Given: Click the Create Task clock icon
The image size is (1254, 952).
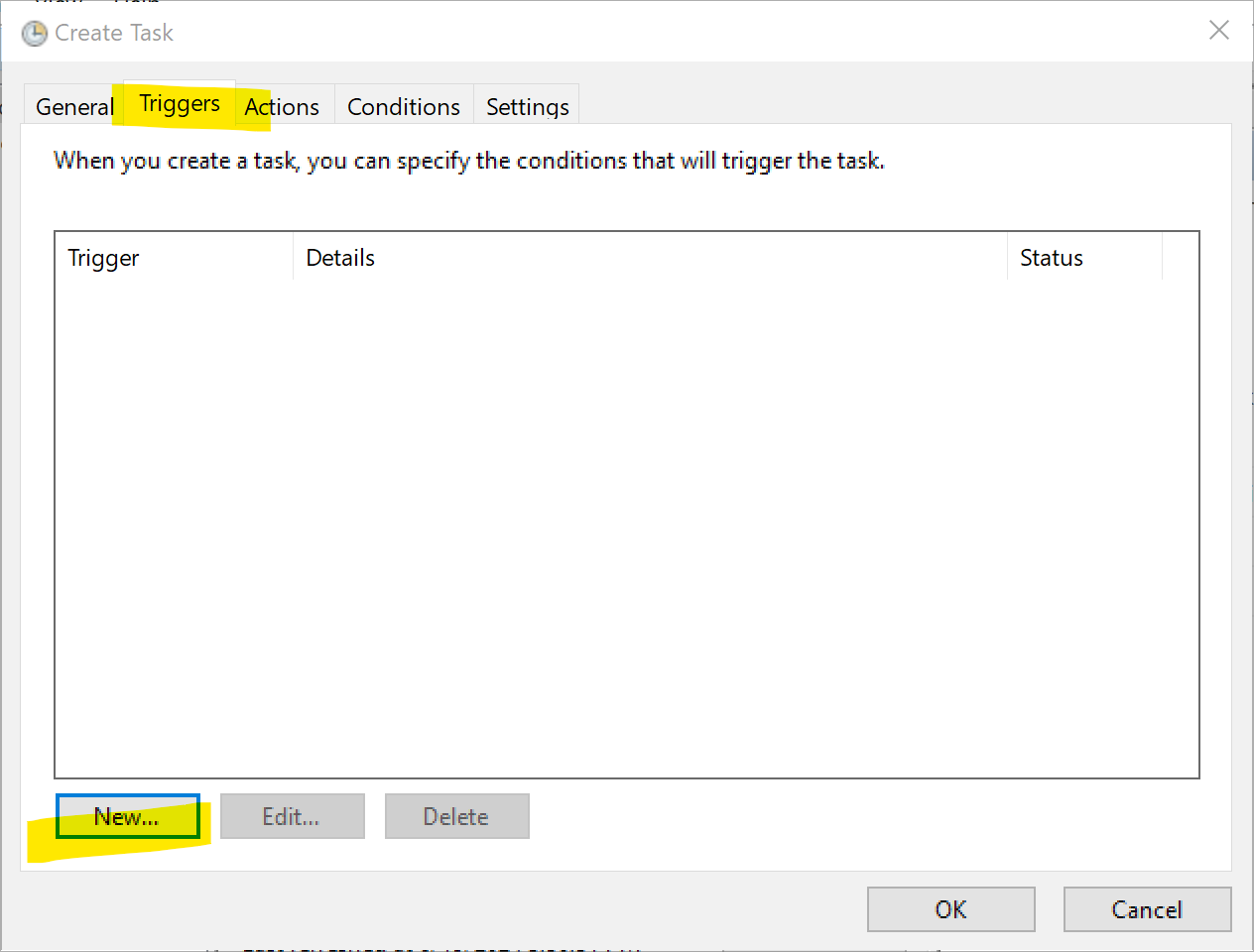Looking at the screenshot, I should click(x=35, y=34).
